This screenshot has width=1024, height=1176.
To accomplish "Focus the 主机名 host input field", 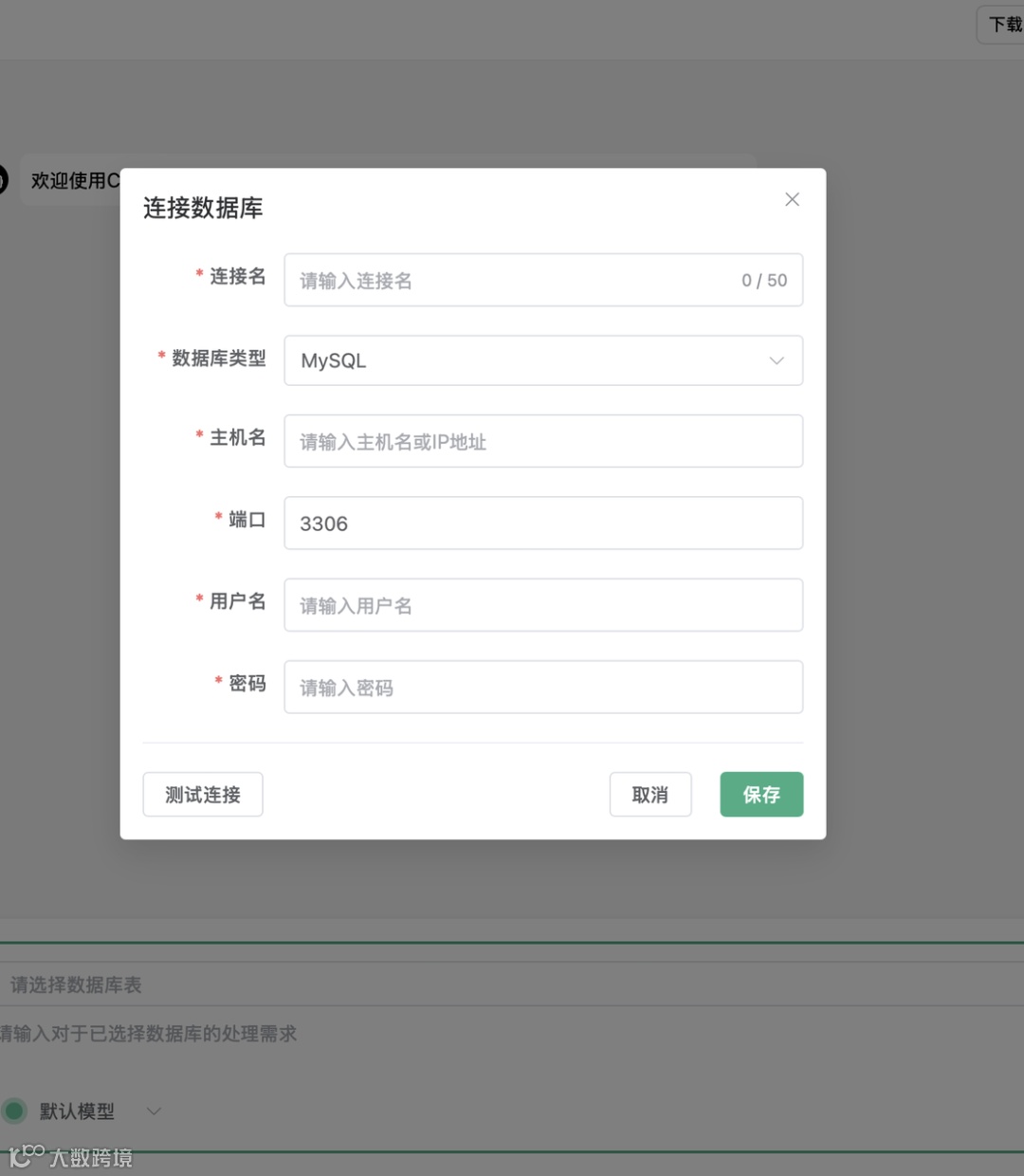I will click(543, 441).
